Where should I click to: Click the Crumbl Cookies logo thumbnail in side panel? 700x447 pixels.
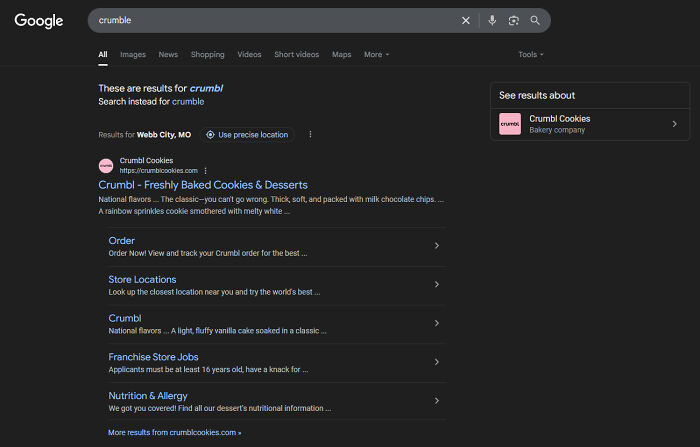pos(510,124)
